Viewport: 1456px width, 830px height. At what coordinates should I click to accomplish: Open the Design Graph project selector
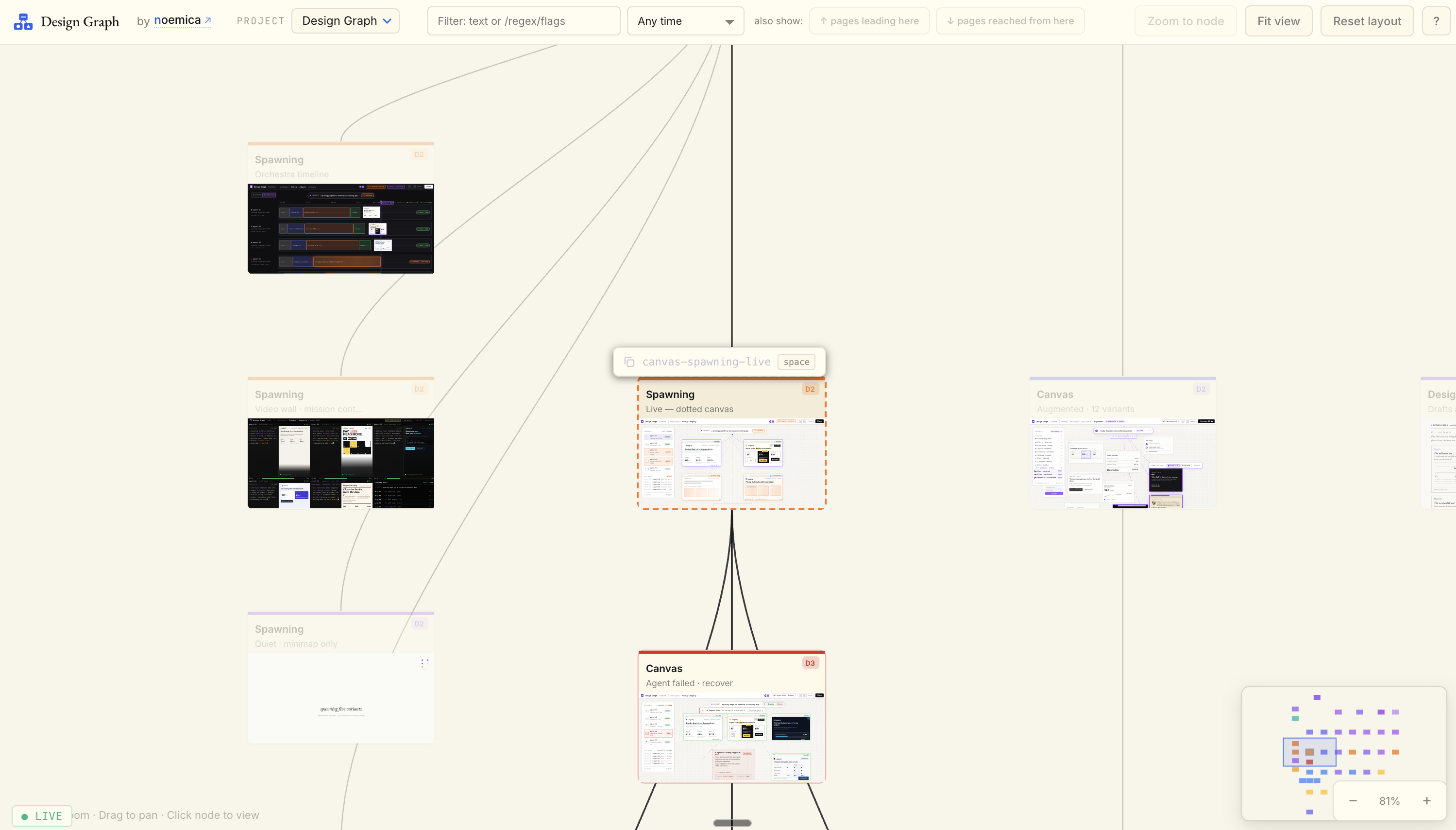345,20
